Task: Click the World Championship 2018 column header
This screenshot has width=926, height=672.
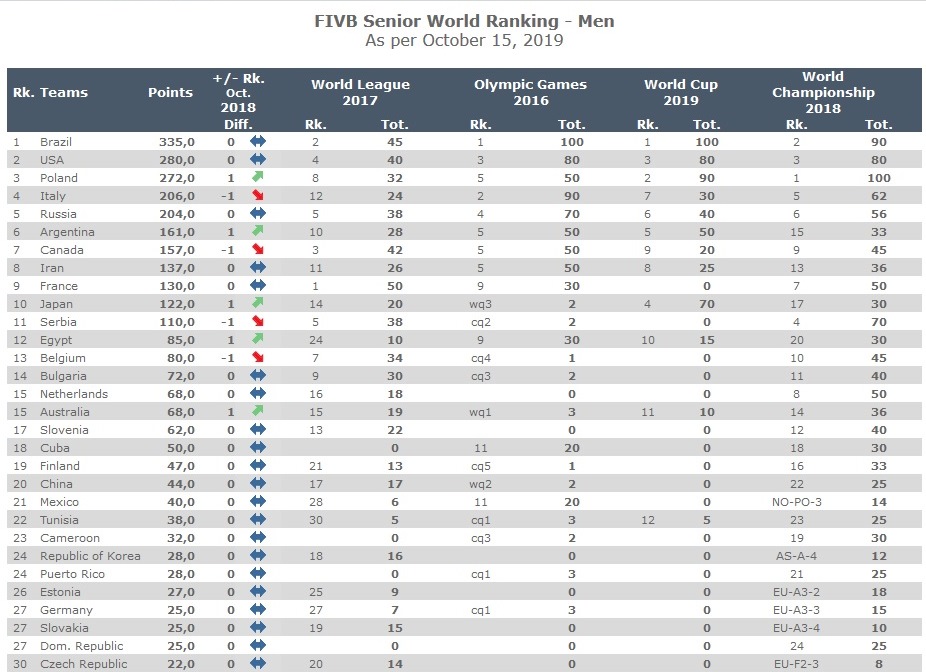Action: (x=823, y=92)
